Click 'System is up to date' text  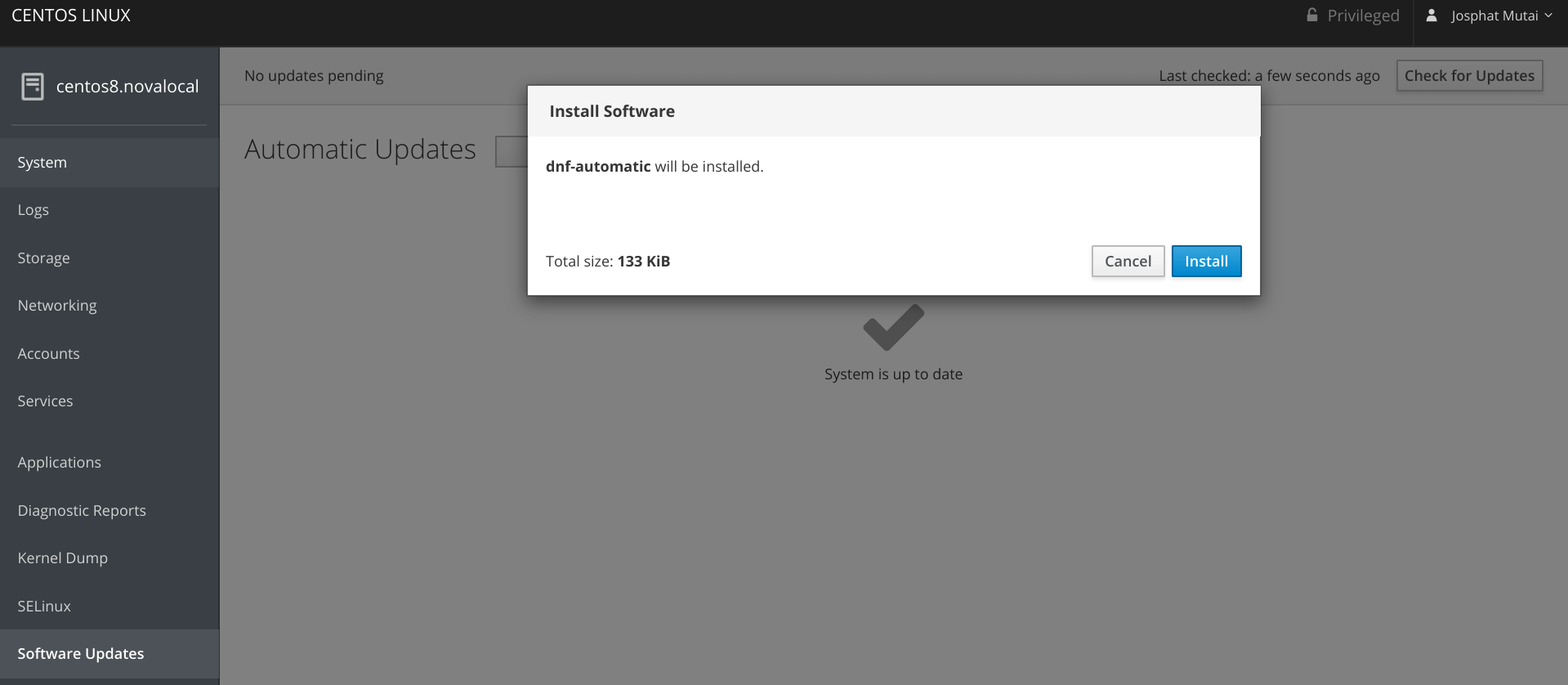pyautogui.click(x=893, y=374)
